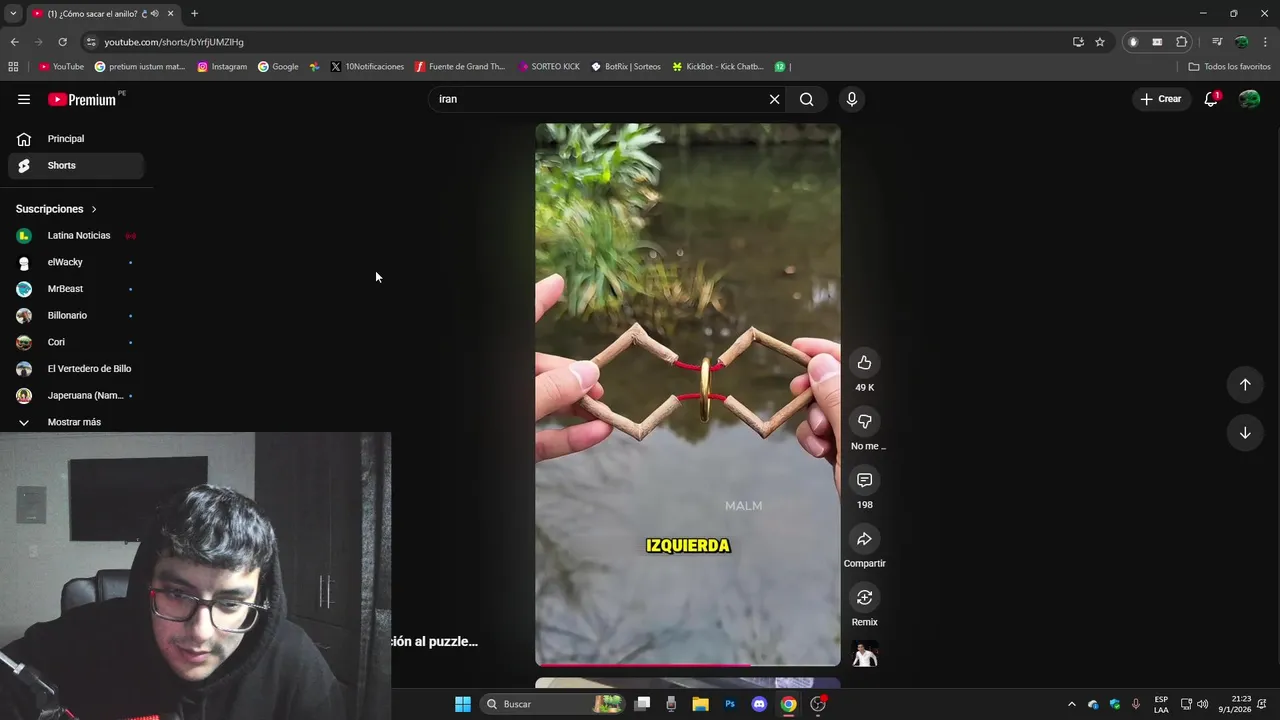Go to YouTube Premium home logo
1280x720 pixels.
84,99
